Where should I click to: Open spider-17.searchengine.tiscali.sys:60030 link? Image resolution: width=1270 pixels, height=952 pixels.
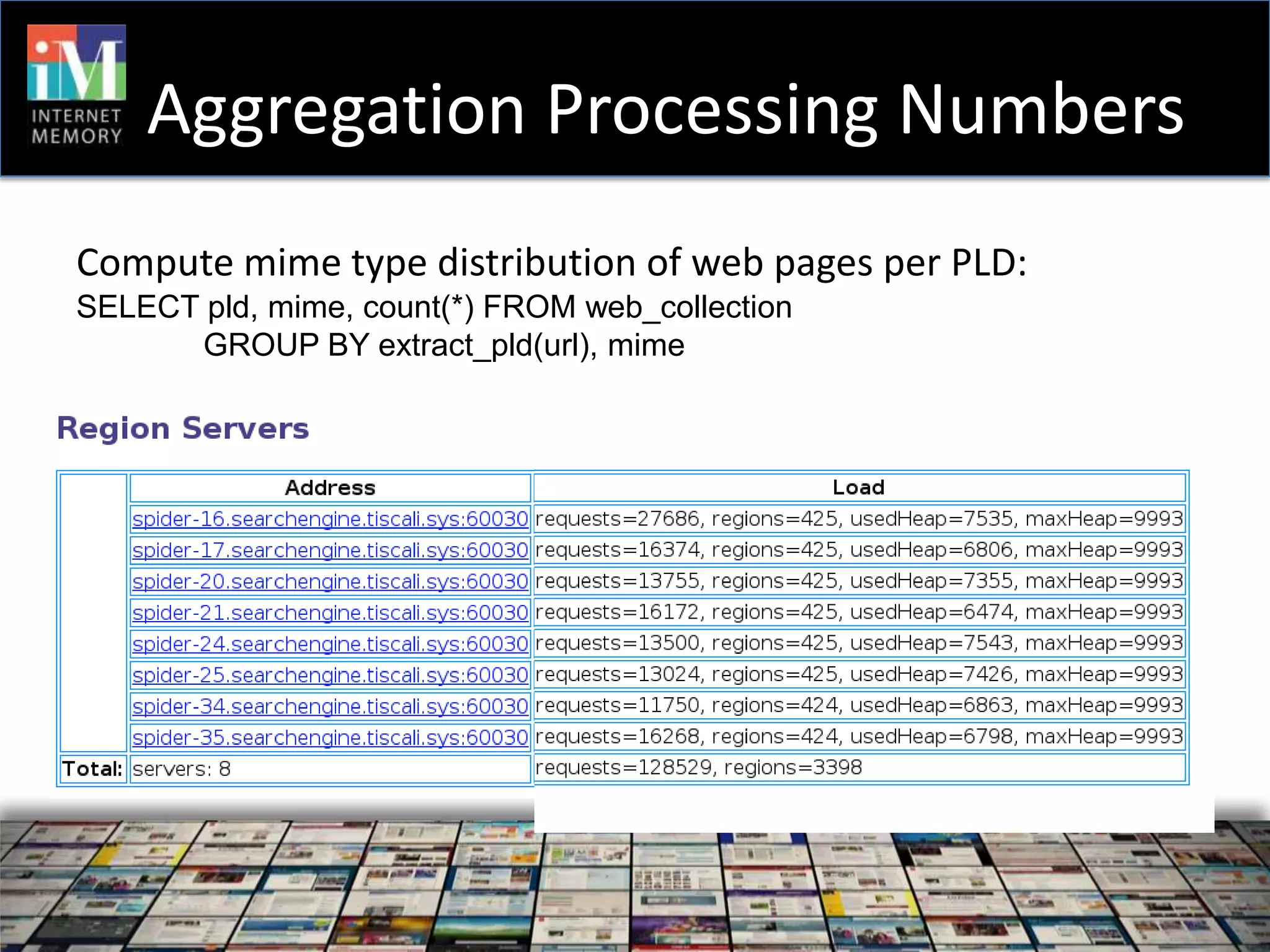(331, 550)
